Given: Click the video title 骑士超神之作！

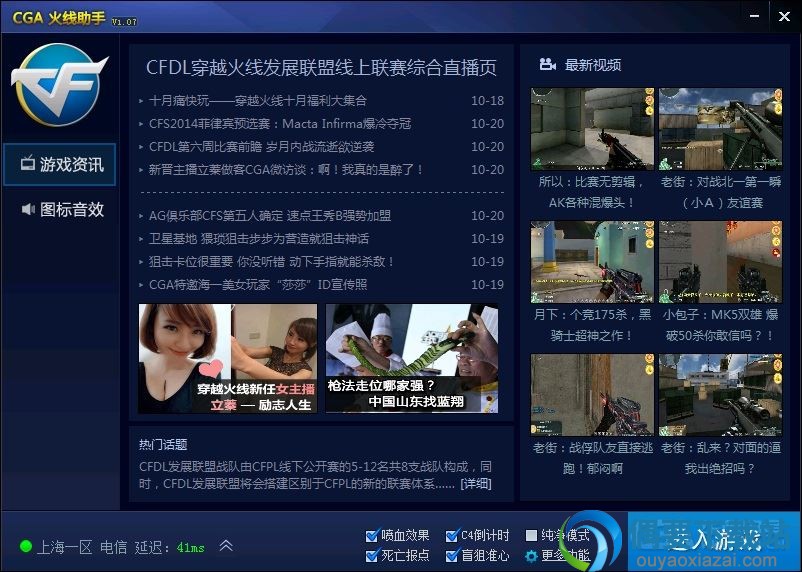Looking at the screenshot, I should coord(592,336).
